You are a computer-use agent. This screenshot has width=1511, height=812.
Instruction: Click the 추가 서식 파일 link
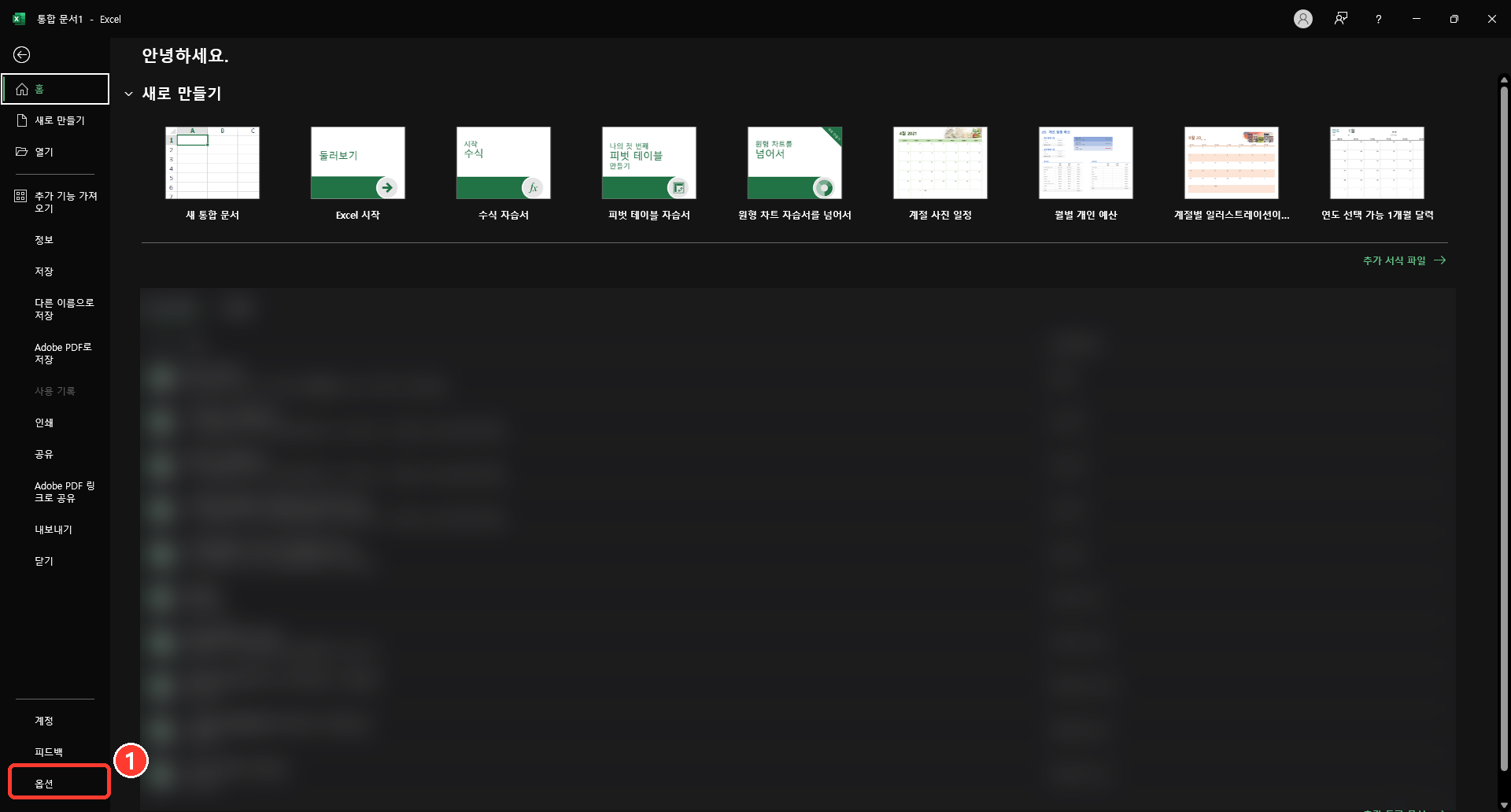[x=1404, y=260]
